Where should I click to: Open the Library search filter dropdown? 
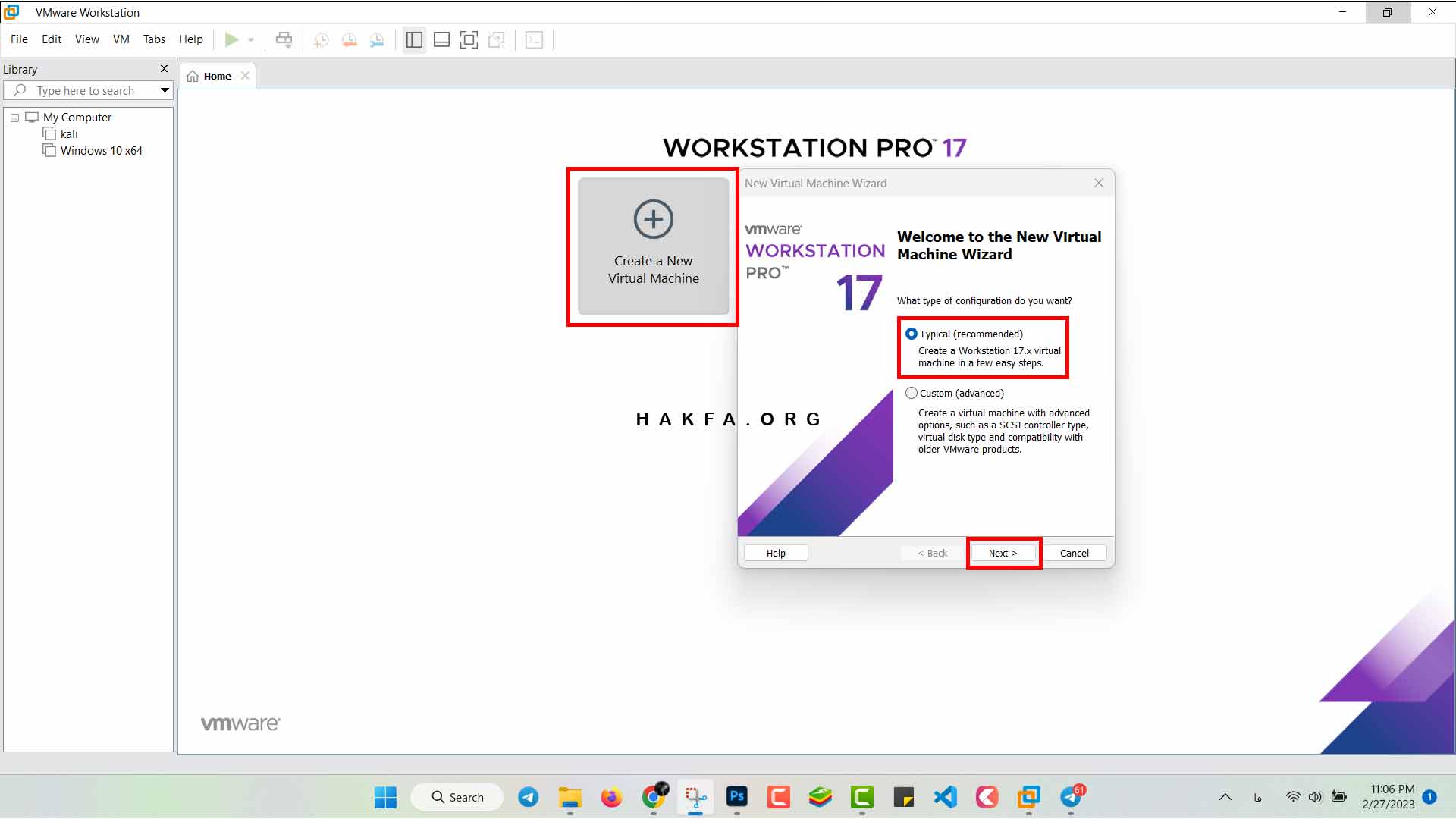(x=165, y=90)
